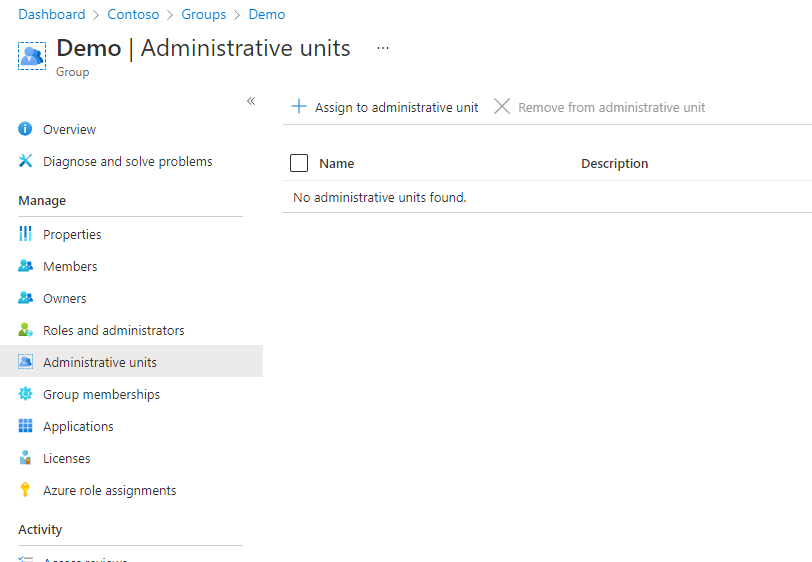
Task: Click the Licenses icon in sidebar
Action: tap(26, 458)
